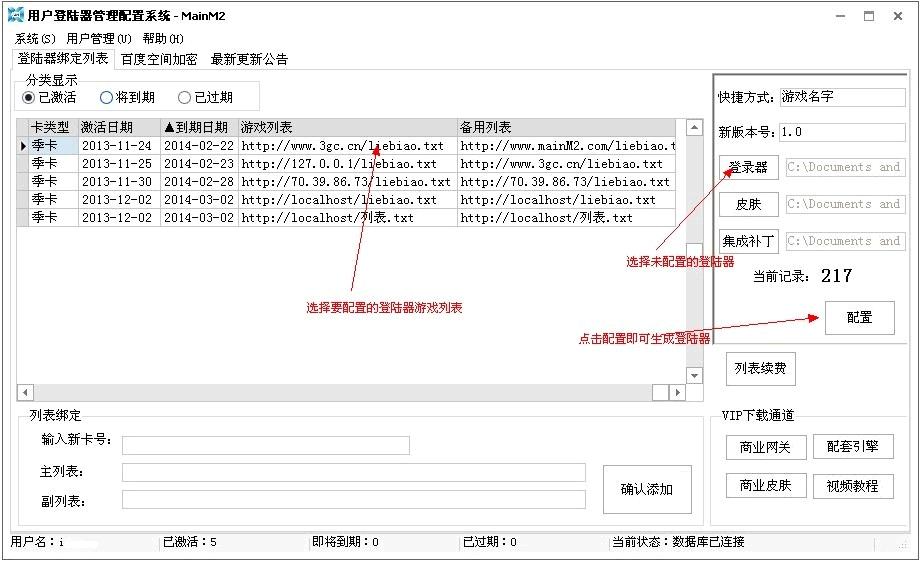Image resolution: width=920 pixels, height=561 pixels.
Task: Click the 登录器 browse button
Action: point(748,167)
